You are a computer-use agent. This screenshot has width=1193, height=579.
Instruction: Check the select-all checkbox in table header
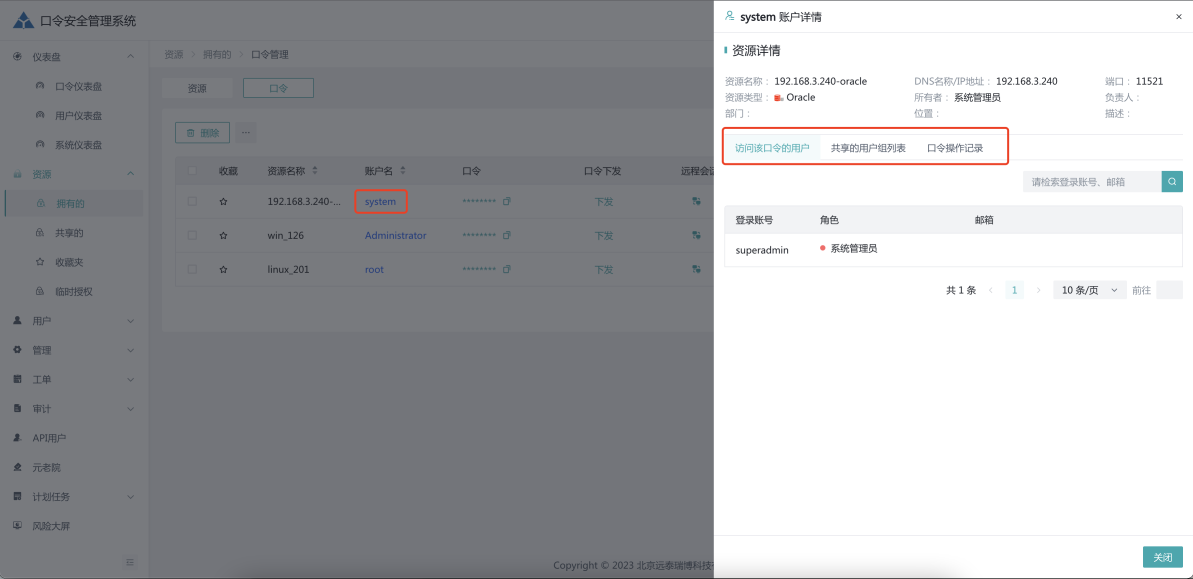pos(192,171)
